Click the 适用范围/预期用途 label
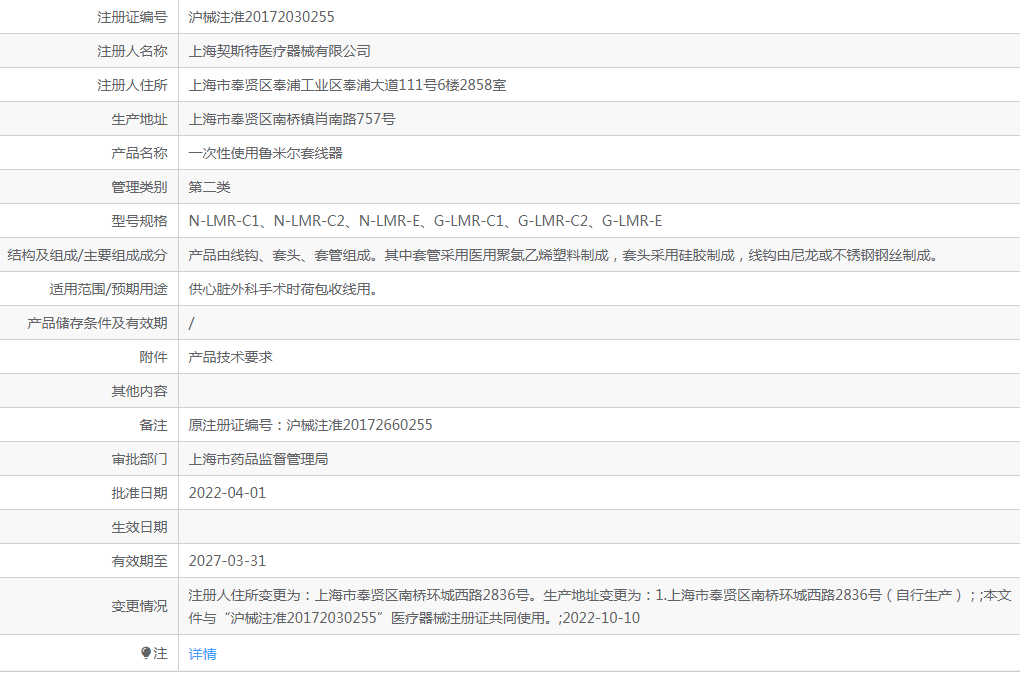Screen dimensions: 1020x683 [108, 289]
